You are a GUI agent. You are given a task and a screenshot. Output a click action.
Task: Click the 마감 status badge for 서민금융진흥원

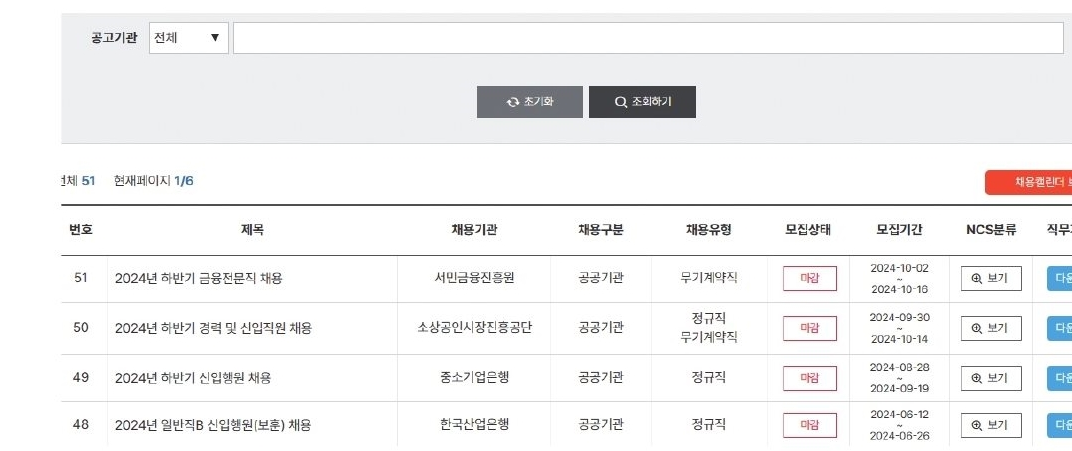(809, 278)
